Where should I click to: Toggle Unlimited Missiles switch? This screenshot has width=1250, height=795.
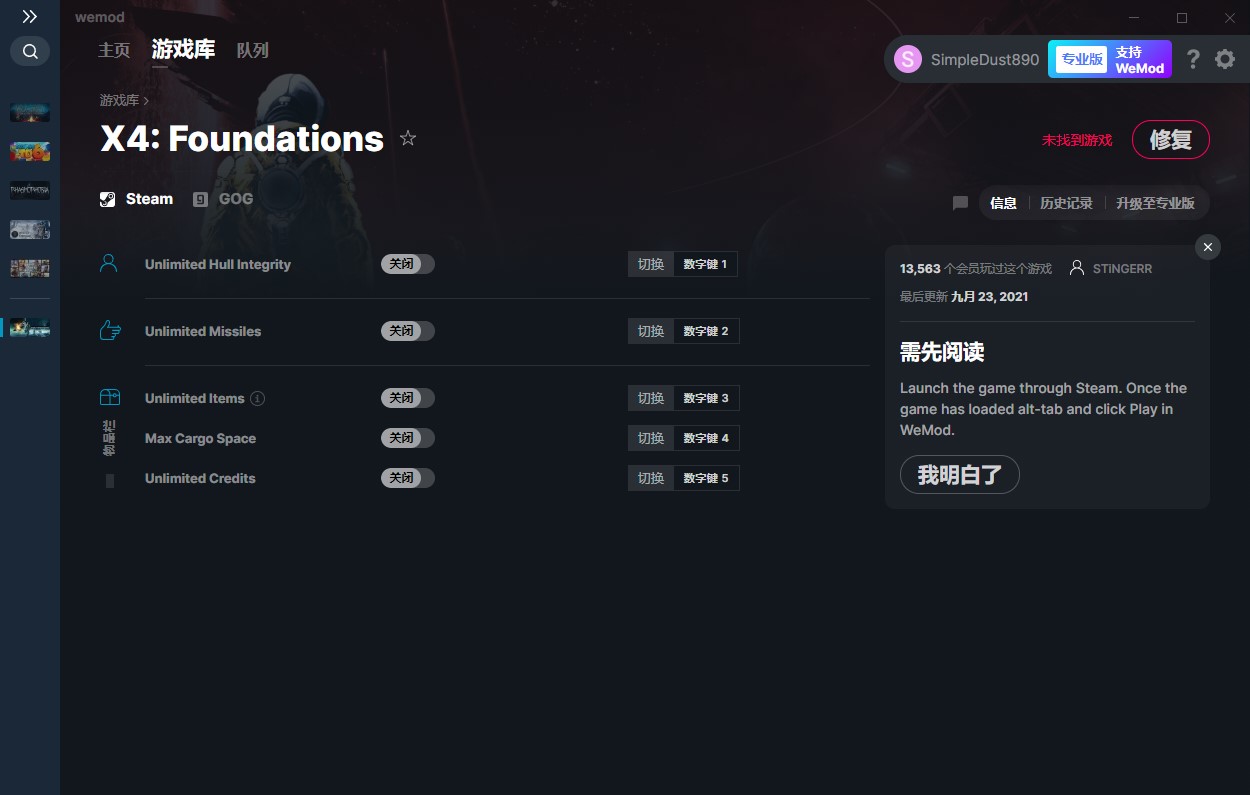pos(408,331)
